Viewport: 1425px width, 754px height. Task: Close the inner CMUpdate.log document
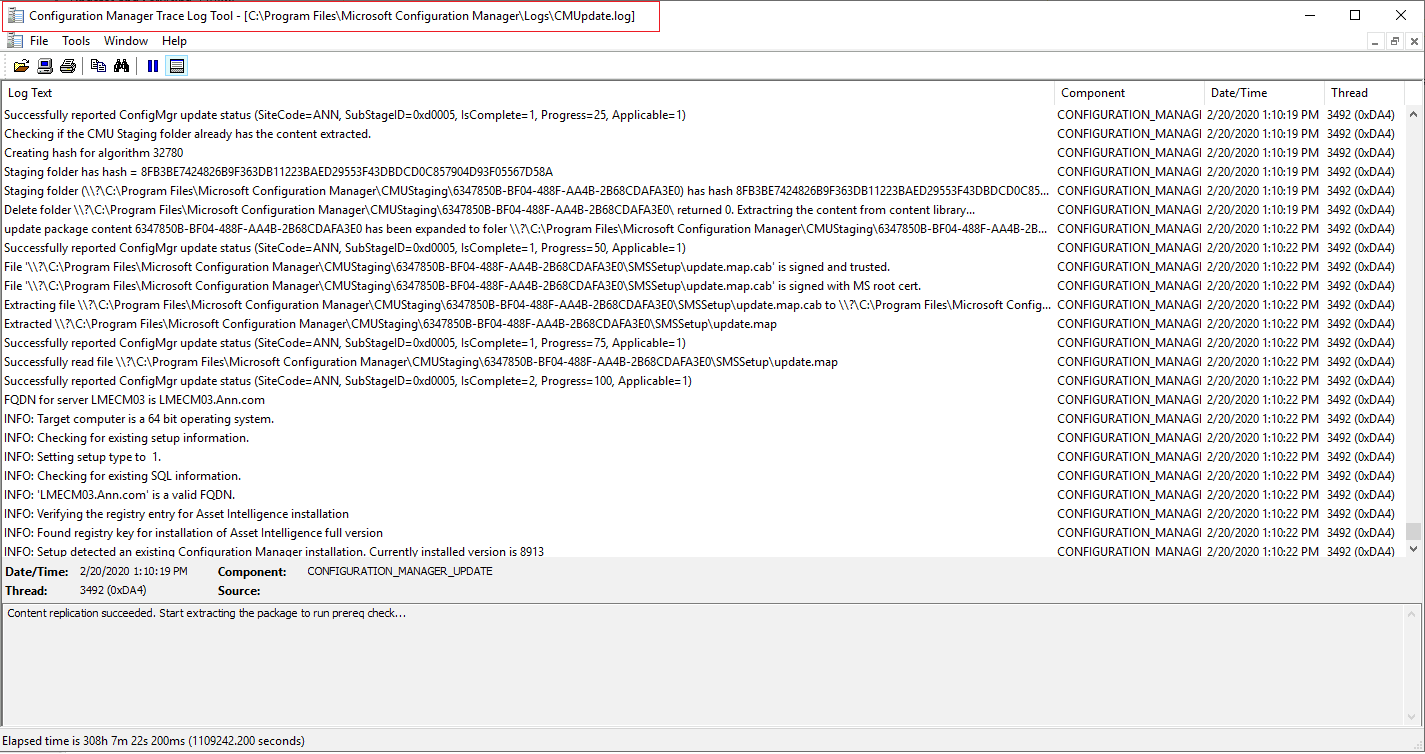click(x=1414, y=41)
